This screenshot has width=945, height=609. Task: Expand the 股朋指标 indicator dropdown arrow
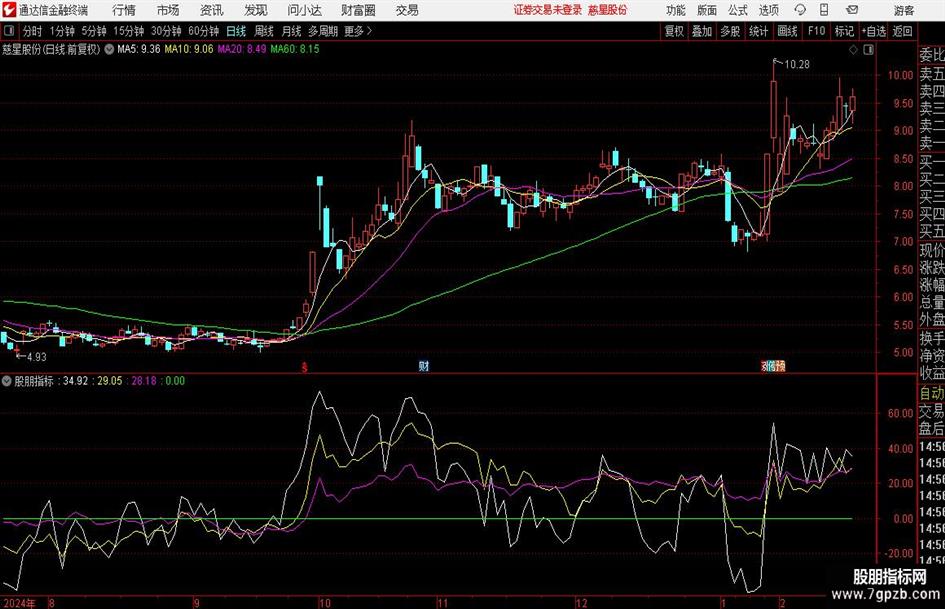(x=7, y=381)
